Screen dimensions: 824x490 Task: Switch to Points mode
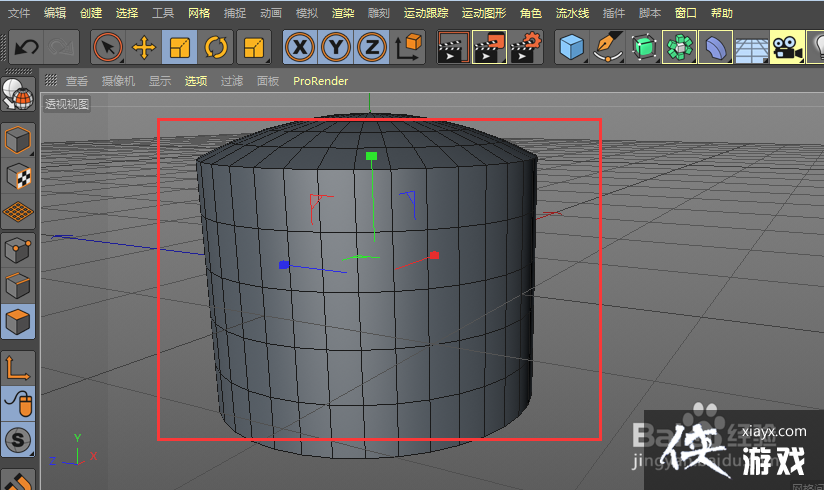[18, 250]
